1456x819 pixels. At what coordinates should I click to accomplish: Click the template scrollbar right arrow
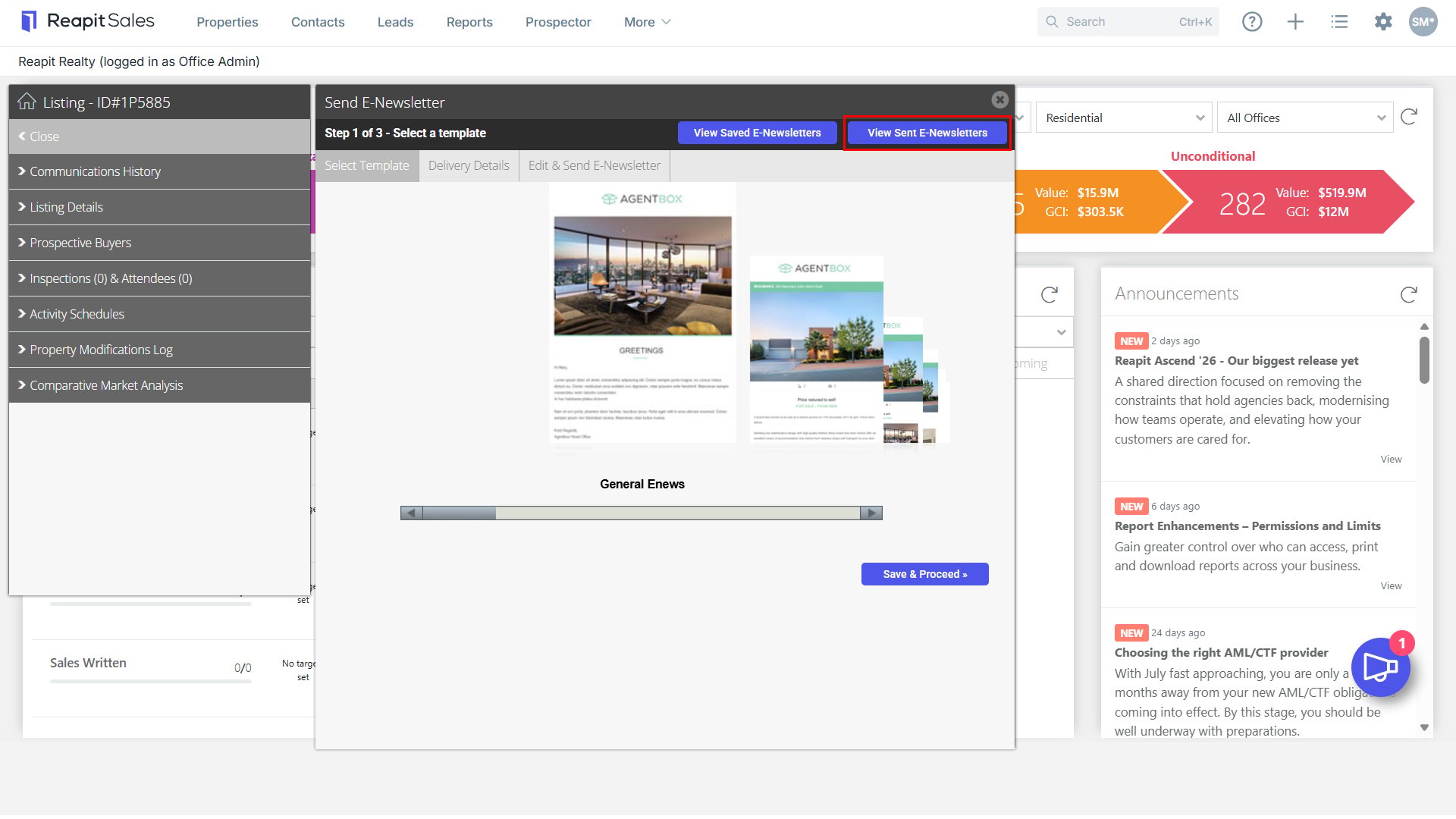[871, 513]
